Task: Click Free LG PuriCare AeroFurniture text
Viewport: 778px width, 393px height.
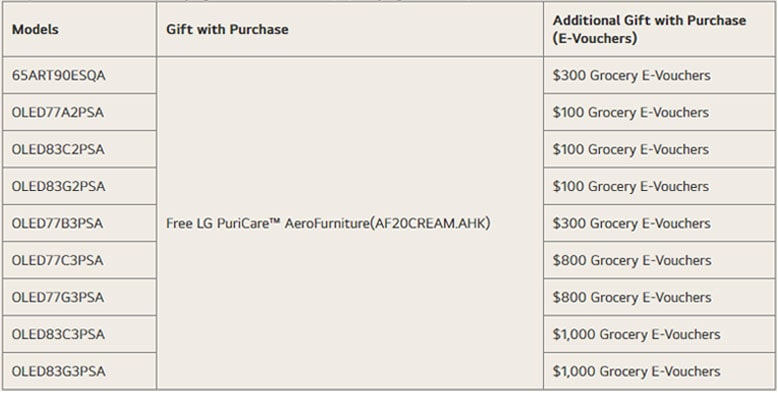Action: [328, 224]
